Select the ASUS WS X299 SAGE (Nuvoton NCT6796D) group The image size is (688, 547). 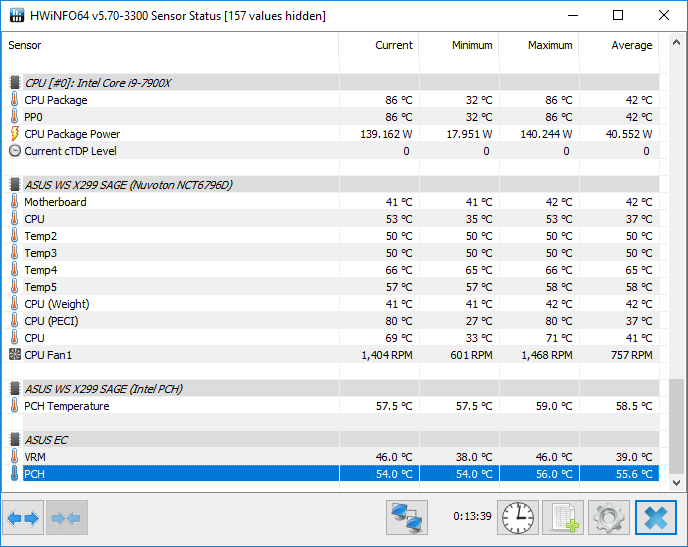click(x=331, y=185)
